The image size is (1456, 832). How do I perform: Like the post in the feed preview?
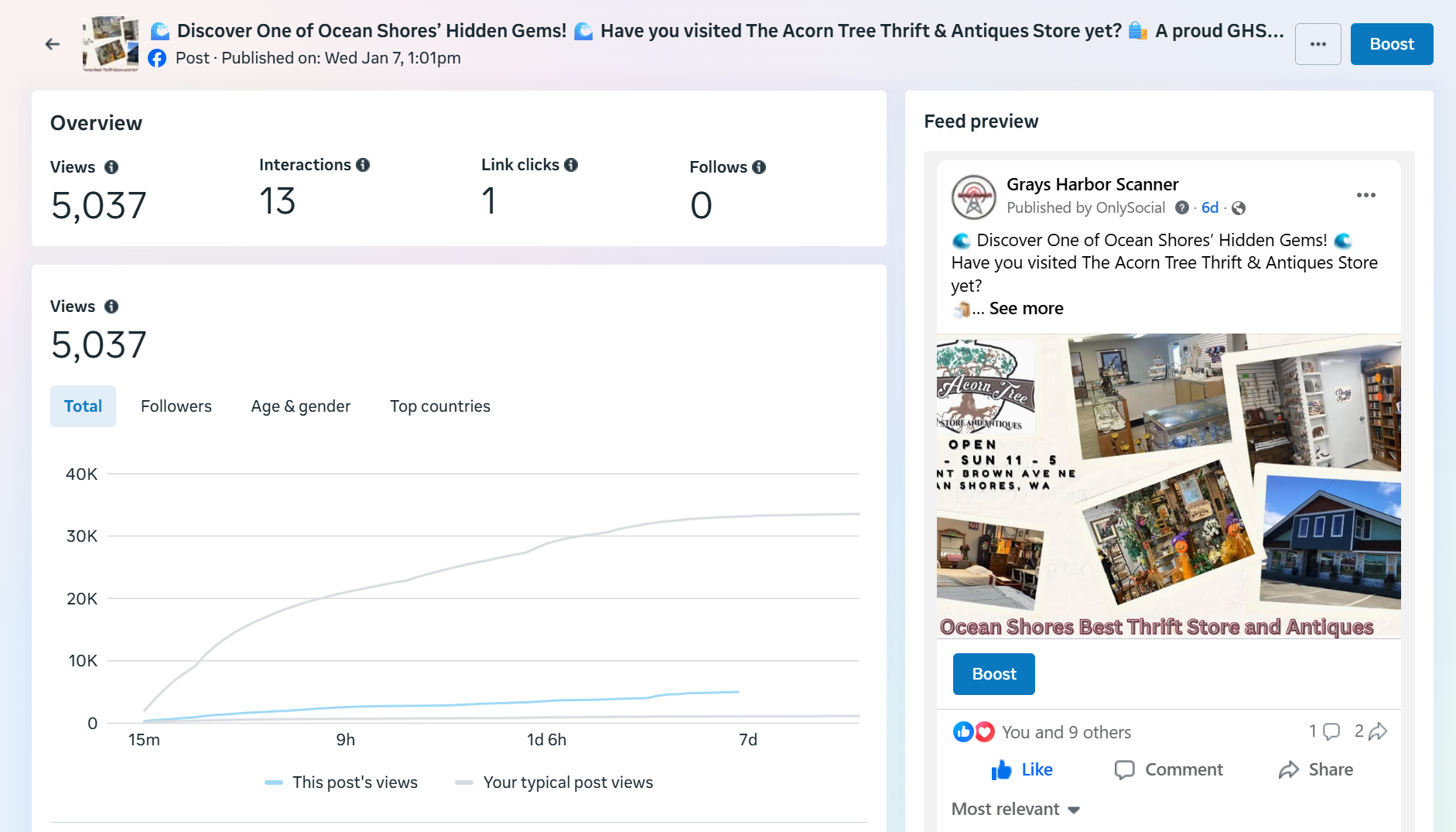coord(1021,769)
